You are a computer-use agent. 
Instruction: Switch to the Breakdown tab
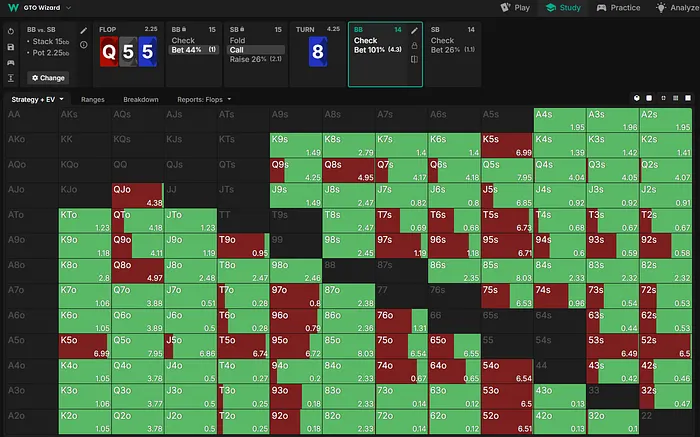[x=140, y=99]
